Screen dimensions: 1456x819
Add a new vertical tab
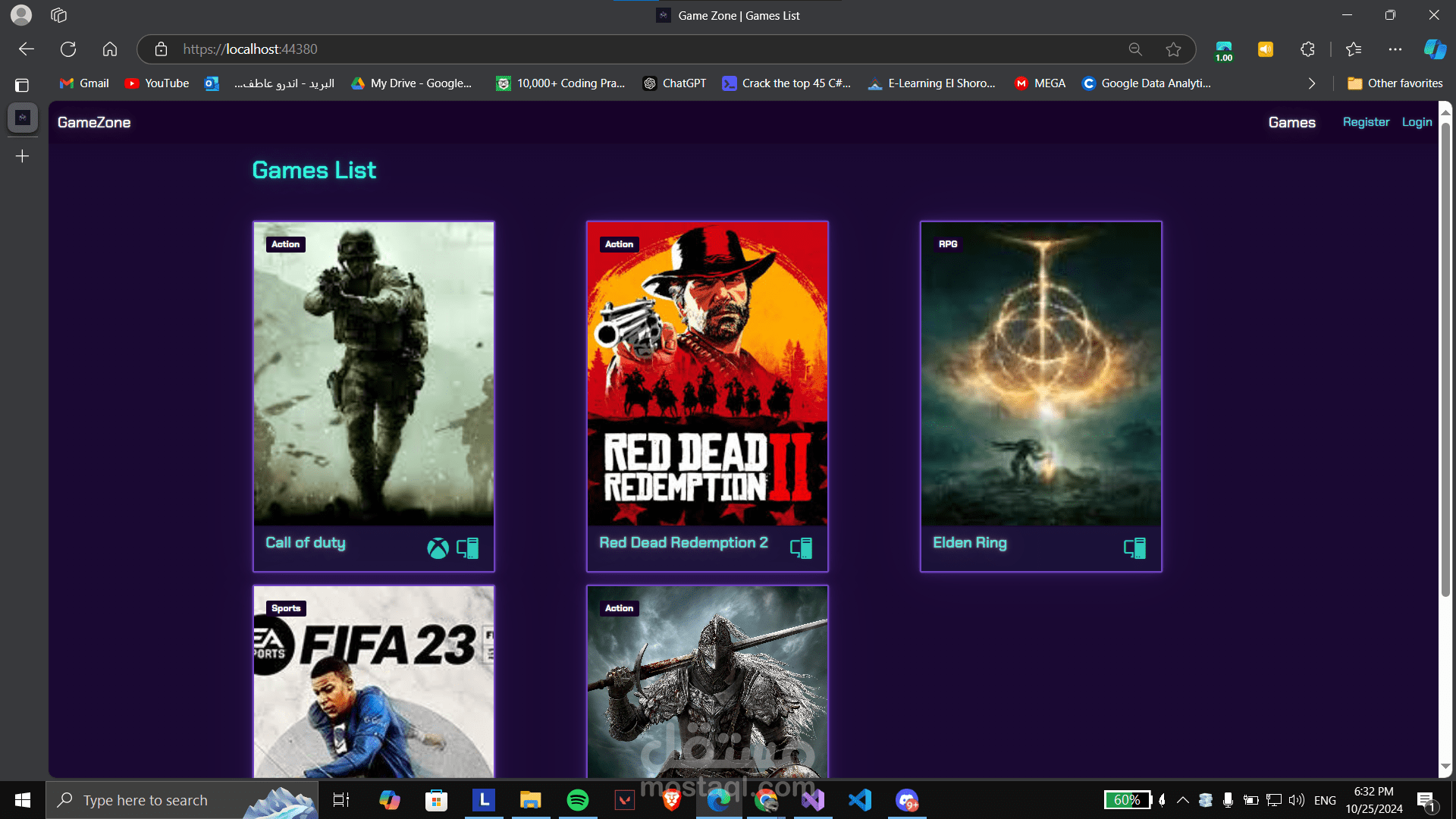pyautogui.click(x=22, y=156)
